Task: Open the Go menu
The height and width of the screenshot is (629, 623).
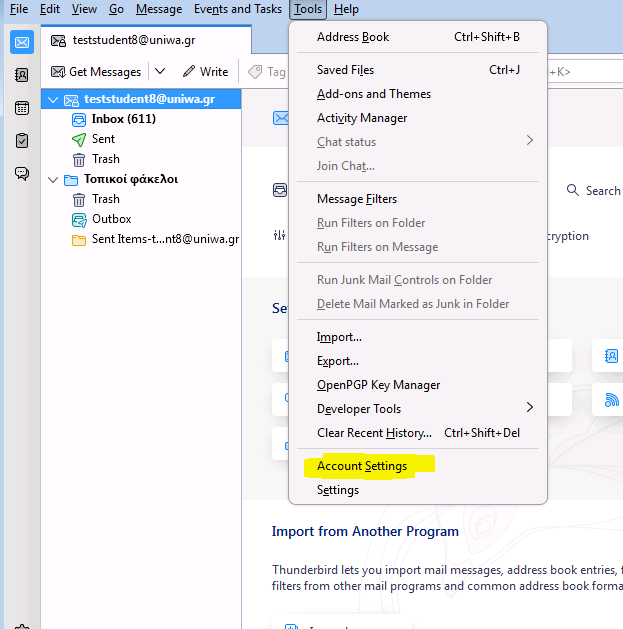Action: (x=116, y=9)
